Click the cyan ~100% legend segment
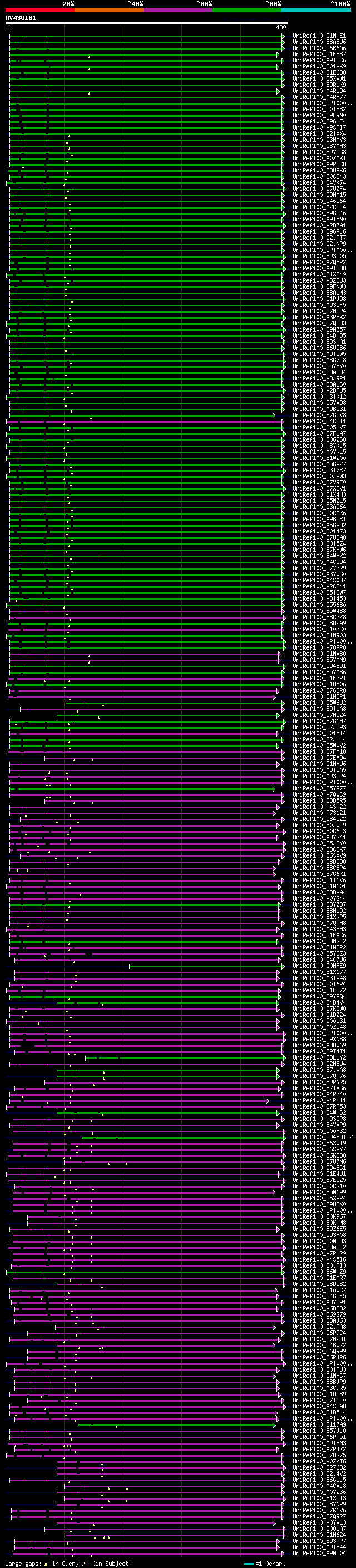The image size is (356, 1568). [x=316, y=10]
